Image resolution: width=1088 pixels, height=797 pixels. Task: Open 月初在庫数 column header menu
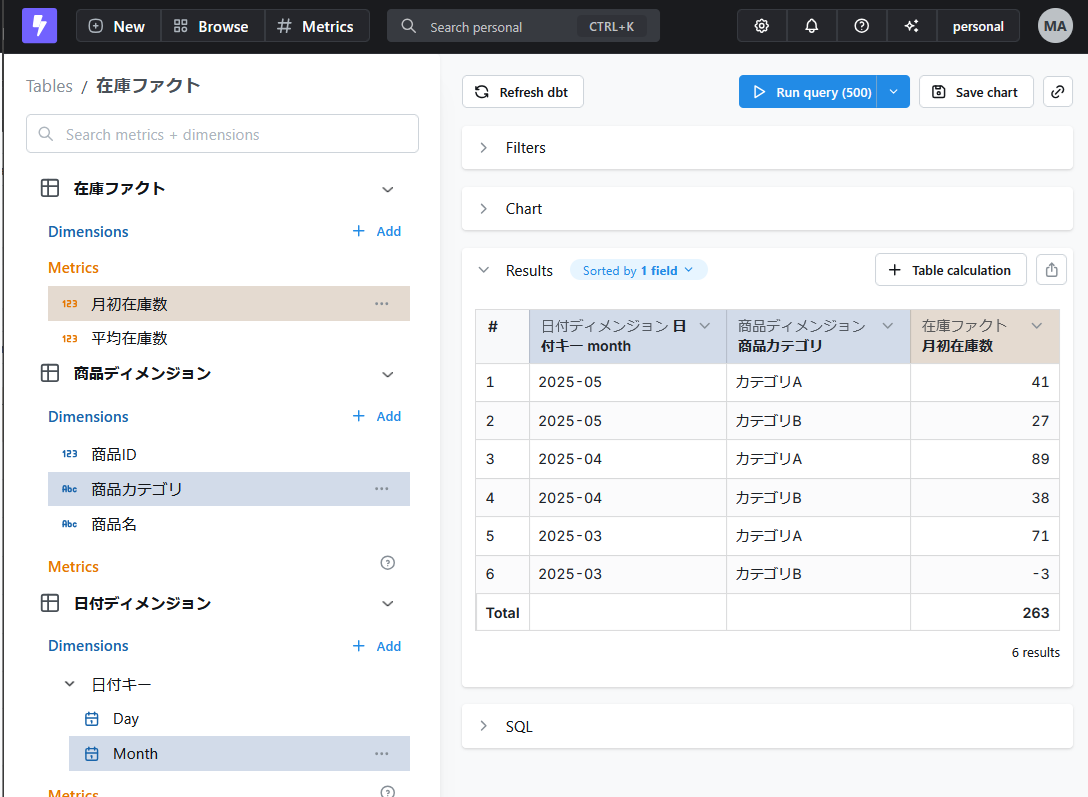coord(1037,326)
